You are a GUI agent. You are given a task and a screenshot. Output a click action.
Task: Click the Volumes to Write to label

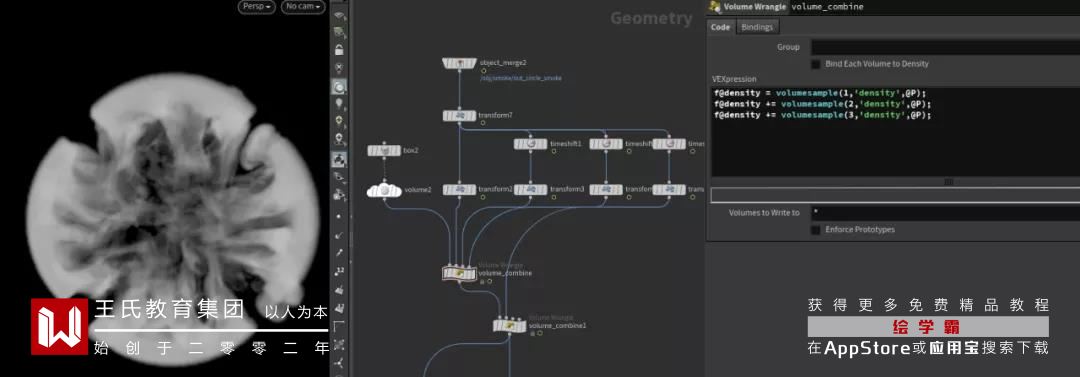coord(765,213)
